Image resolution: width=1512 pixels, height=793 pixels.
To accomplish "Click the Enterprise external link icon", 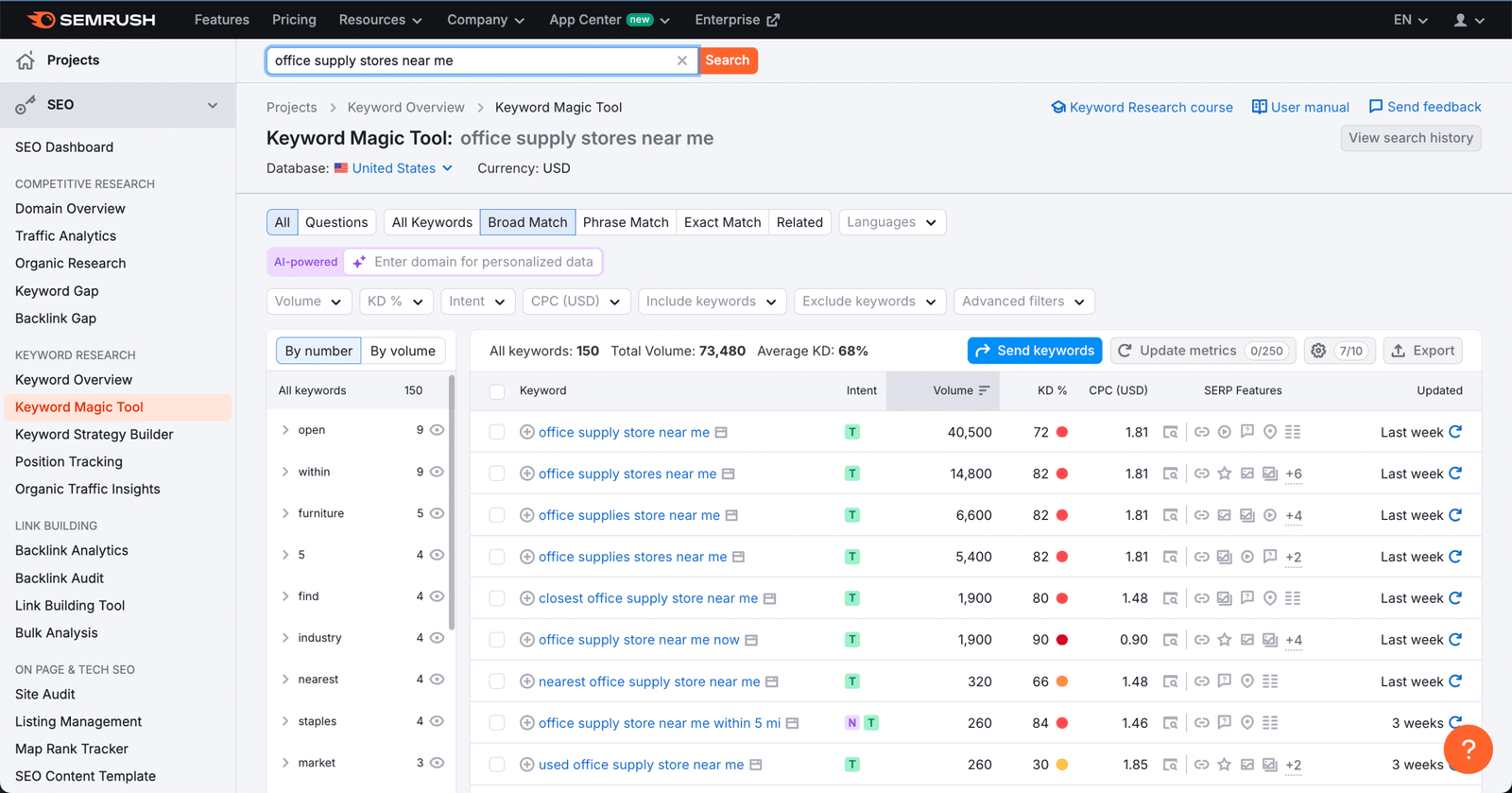I will coord(773,20).
